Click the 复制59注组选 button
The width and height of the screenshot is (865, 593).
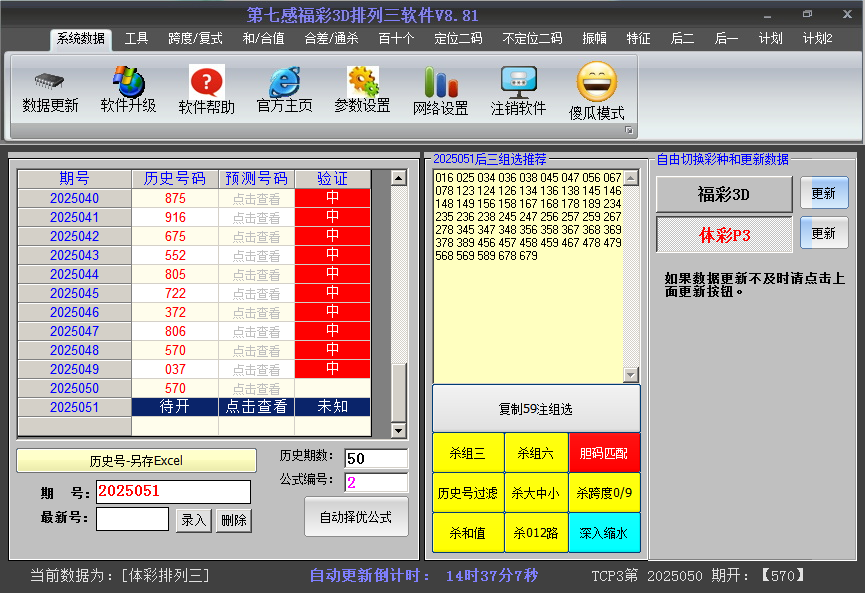click(536, 409)
